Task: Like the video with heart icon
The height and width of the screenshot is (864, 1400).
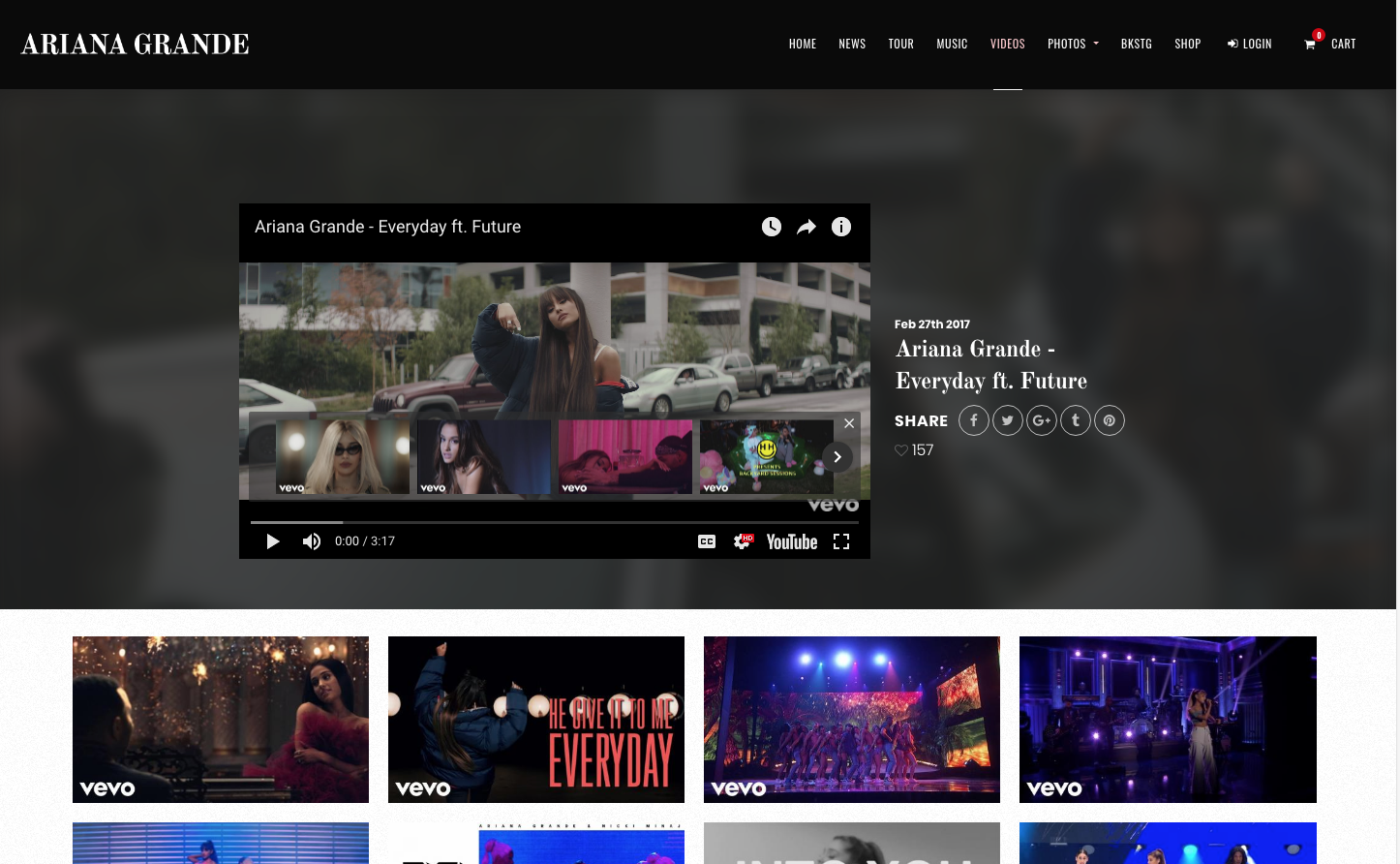Action: [x=901, y=450]
